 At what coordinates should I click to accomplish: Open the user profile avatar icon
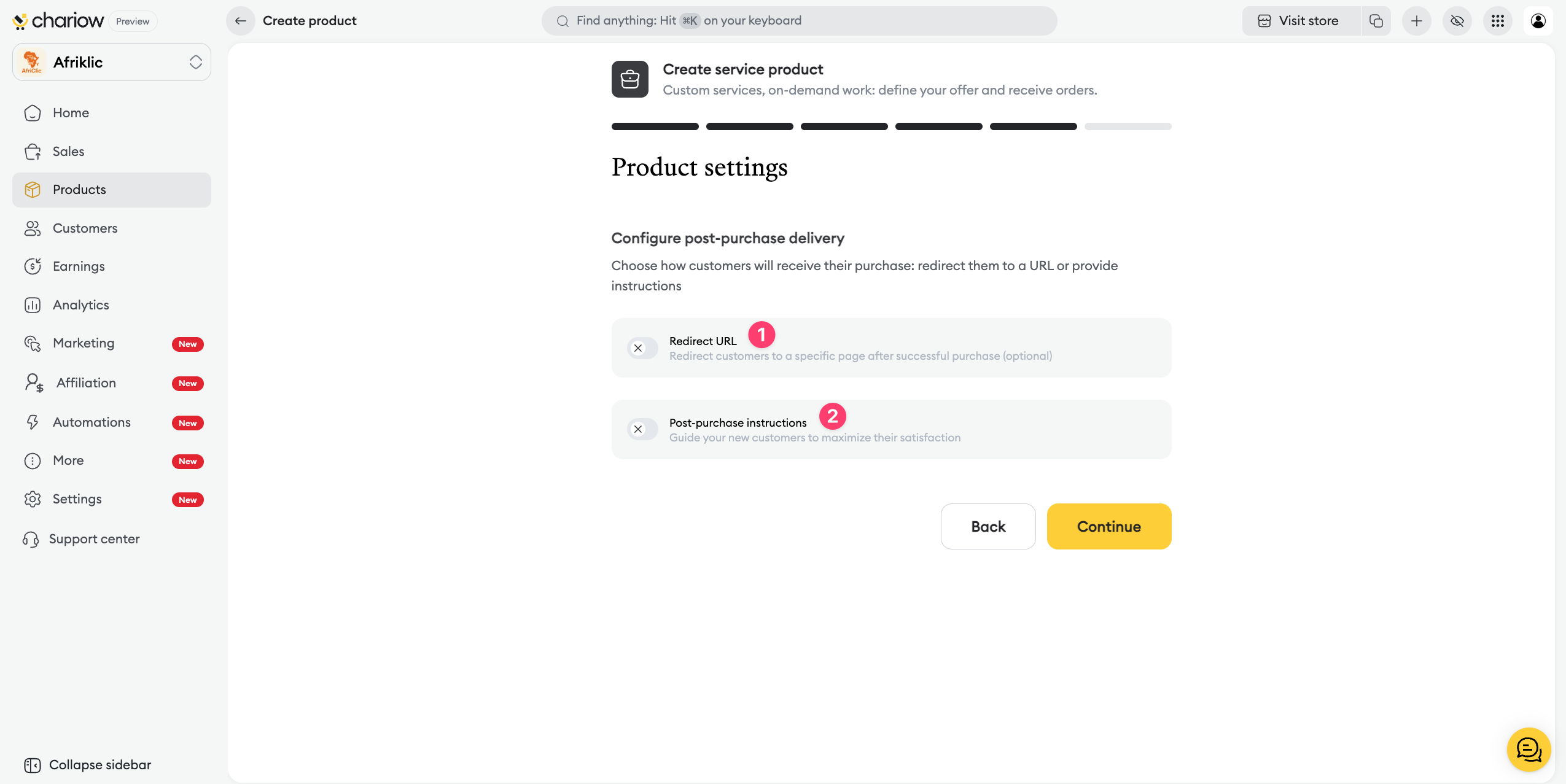1538,21
